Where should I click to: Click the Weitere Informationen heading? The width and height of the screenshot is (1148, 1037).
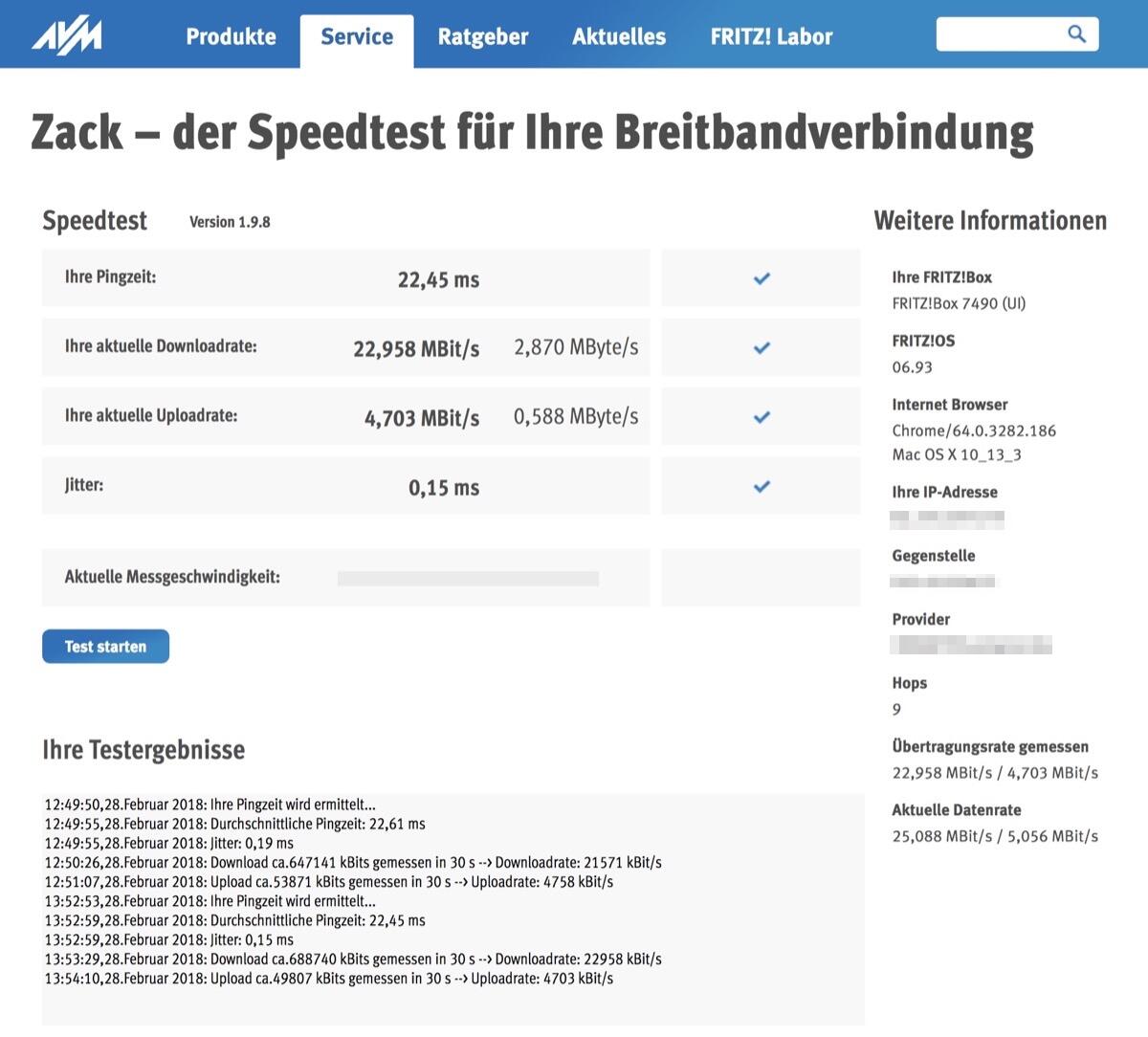tap(990, 221)
